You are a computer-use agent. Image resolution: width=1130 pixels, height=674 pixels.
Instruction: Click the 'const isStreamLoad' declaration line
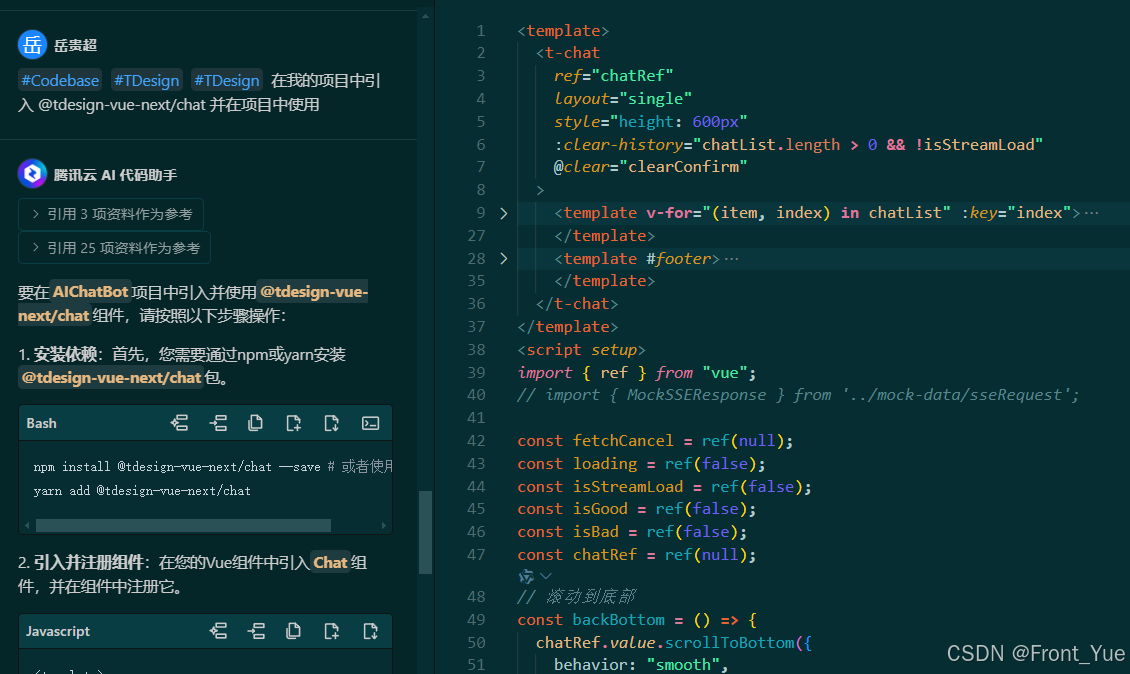[x=664, y=487]
